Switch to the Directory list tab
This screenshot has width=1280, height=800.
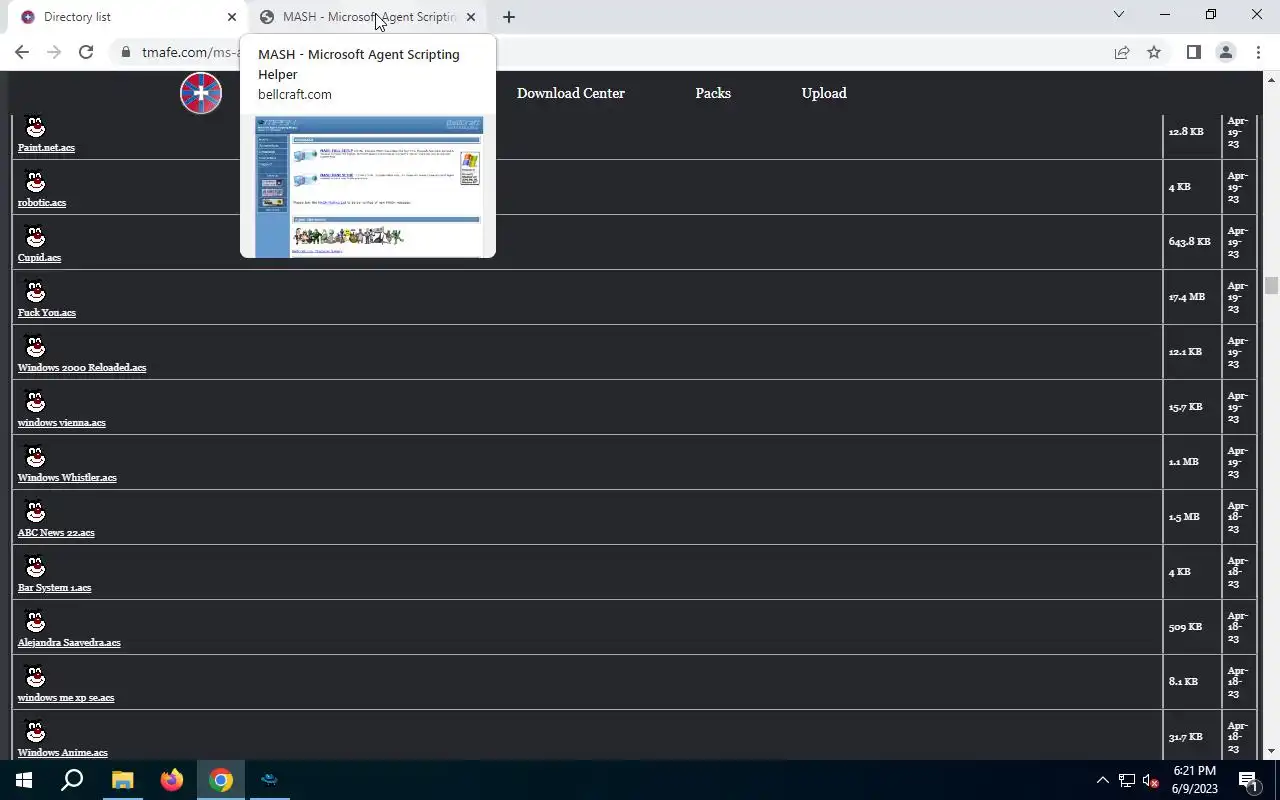[x=127, y=17]
